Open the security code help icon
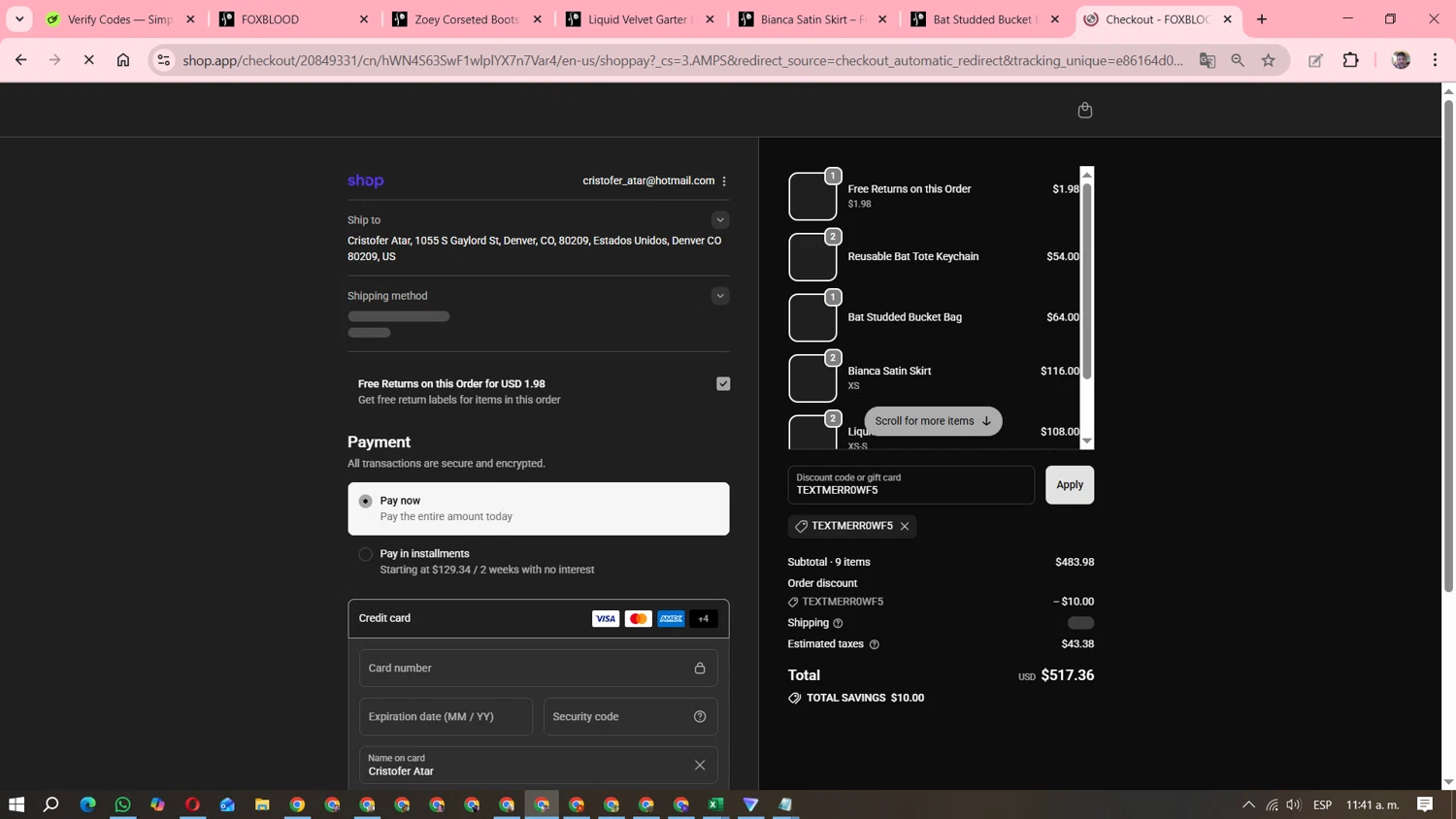This screenshot has width=1456, height=819. (700, 716)
